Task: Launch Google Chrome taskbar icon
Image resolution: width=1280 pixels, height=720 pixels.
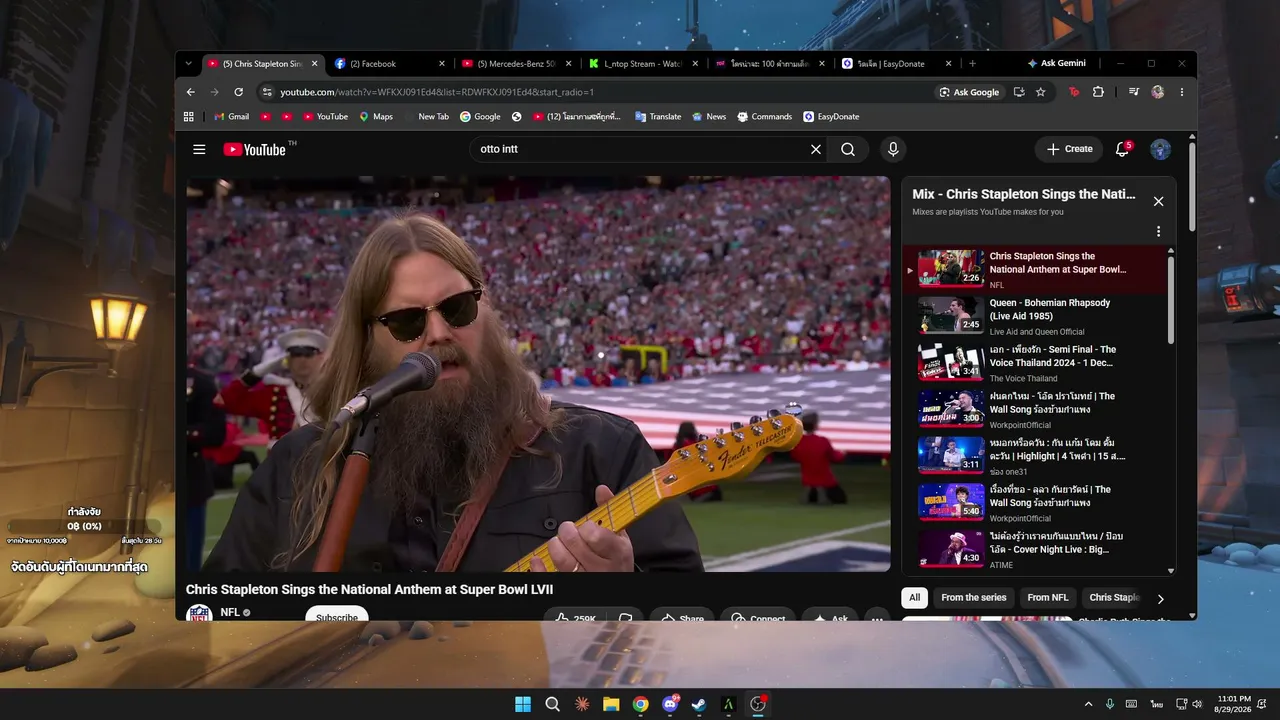Action: pos(640,704)
